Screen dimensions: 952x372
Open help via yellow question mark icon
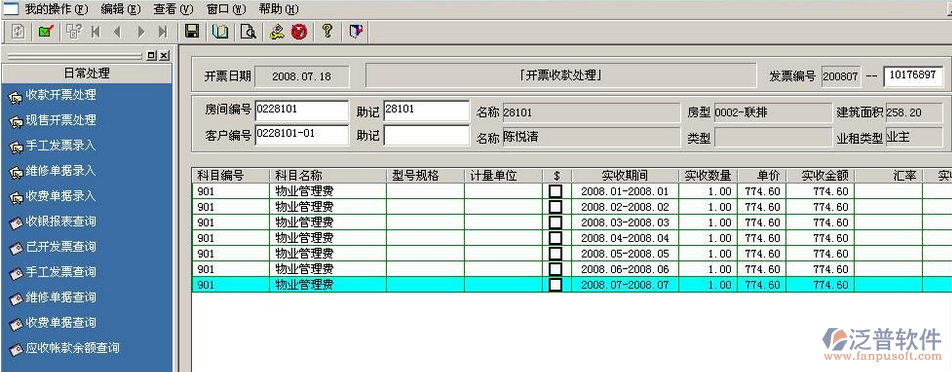pos(327,32)
